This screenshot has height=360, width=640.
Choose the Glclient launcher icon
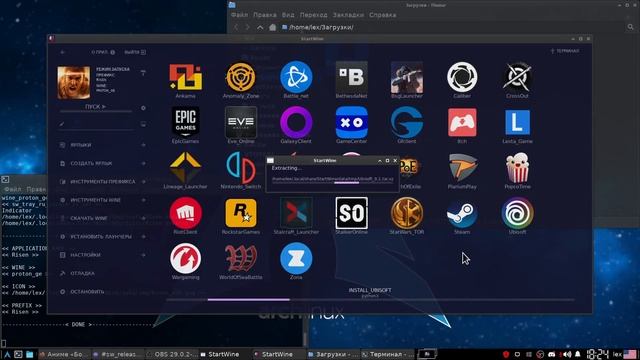click(x=407, y=122)
